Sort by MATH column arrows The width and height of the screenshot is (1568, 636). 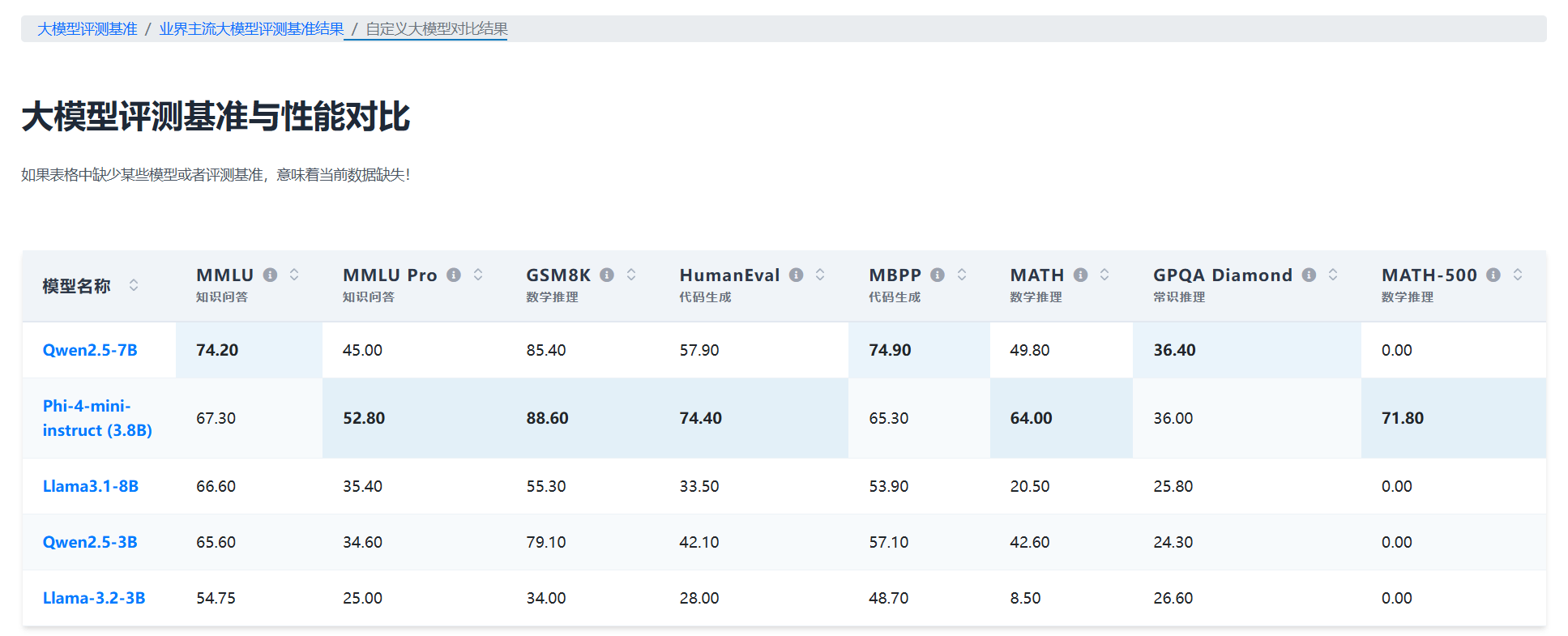point(1104,275)
